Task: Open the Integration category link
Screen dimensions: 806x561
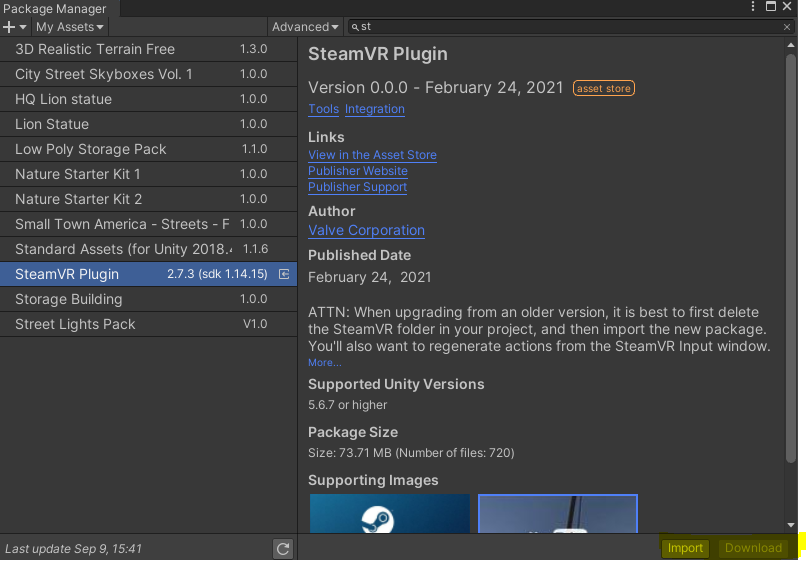Action: coord(375,109)
